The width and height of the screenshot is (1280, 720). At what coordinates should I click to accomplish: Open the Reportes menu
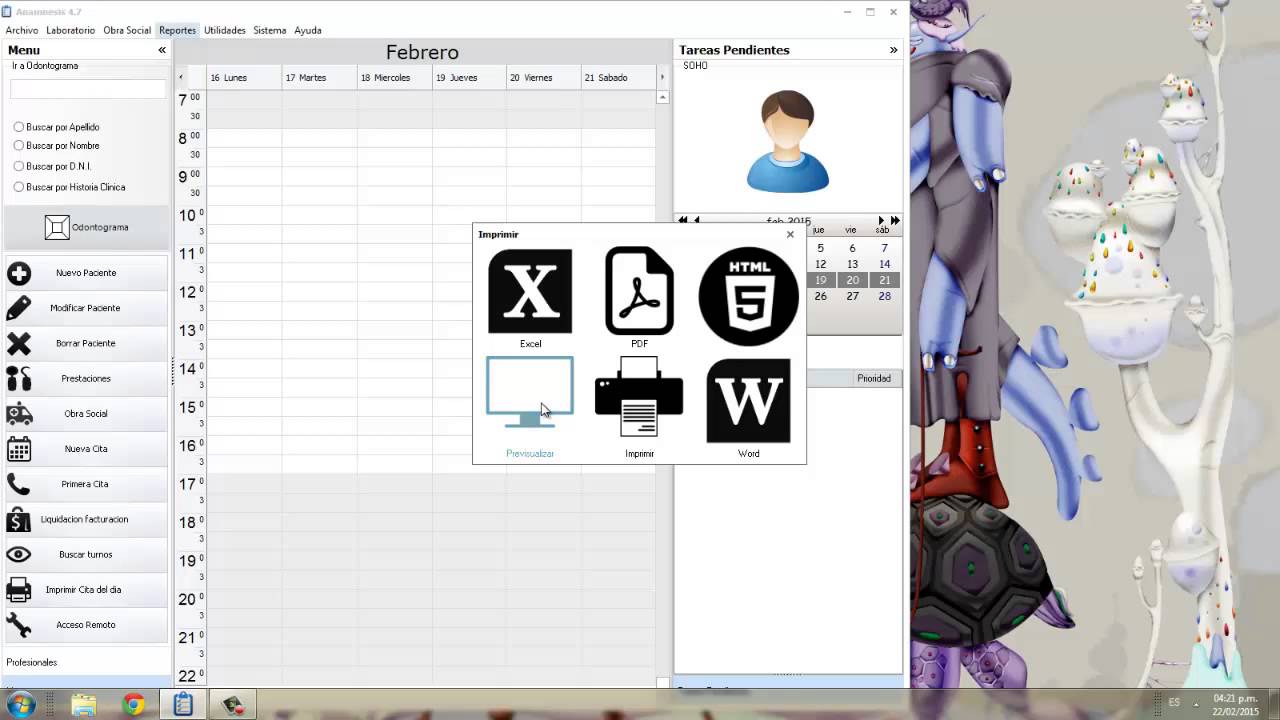coord(177,30)
